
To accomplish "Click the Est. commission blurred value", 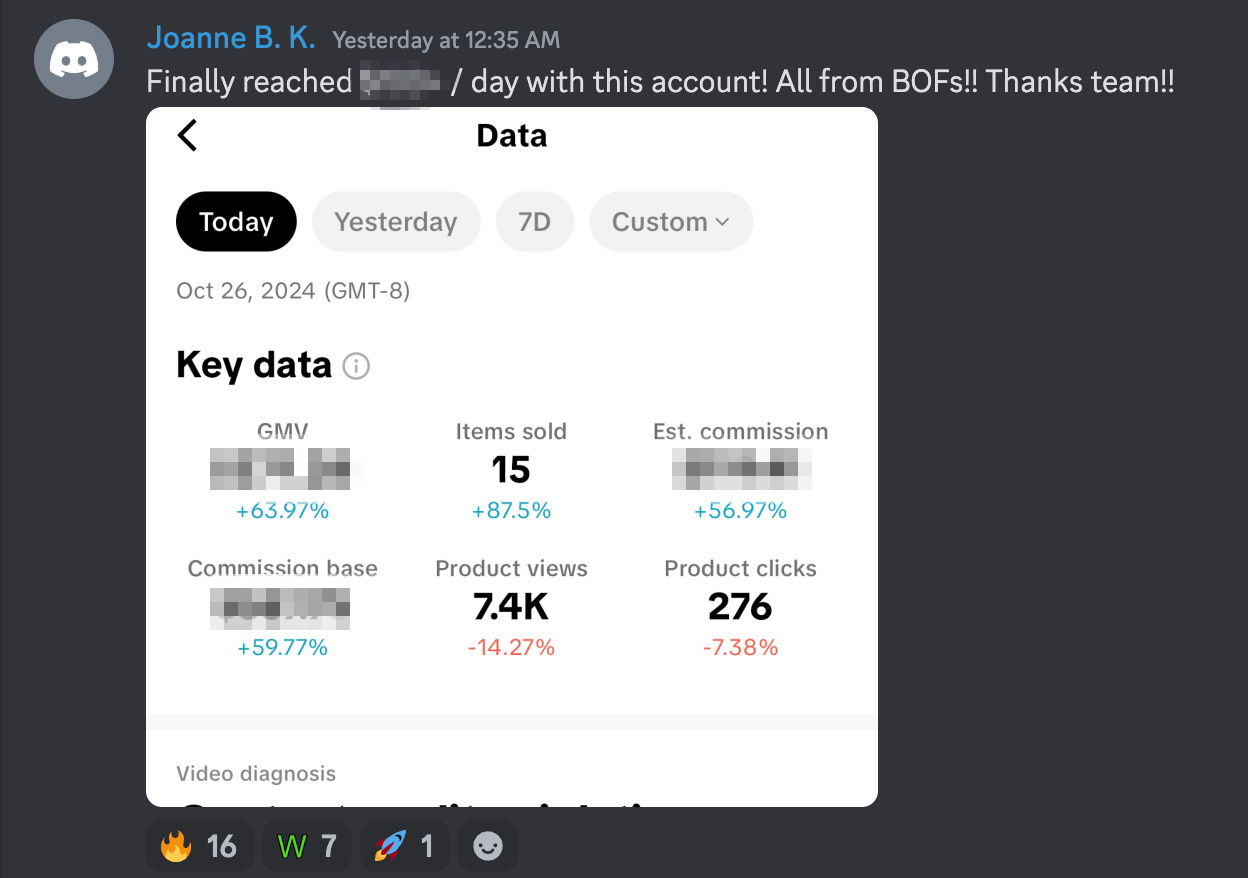I will click(740, 469).
